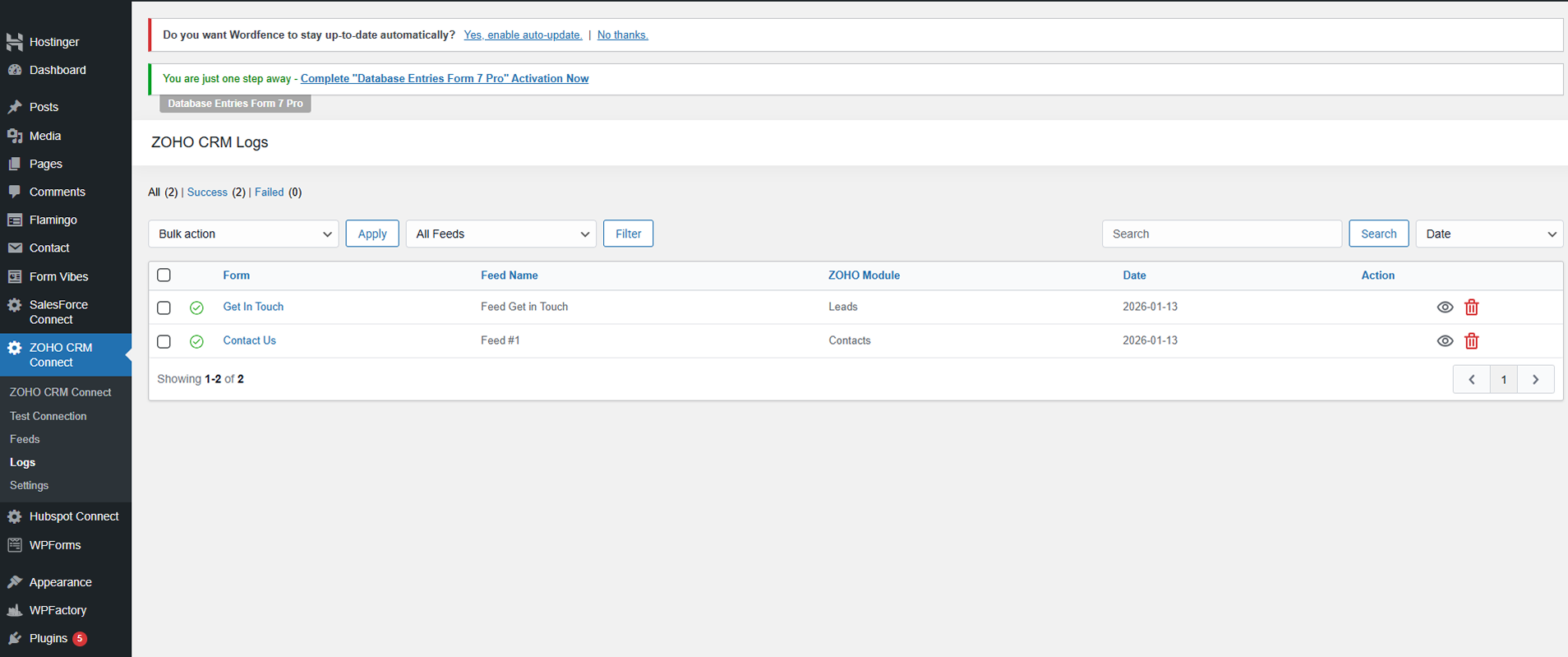Screen dimensions: 1568x657
Task: Click the Plugins plug icon
Action: pyautogui.click(x=15, y=638)
